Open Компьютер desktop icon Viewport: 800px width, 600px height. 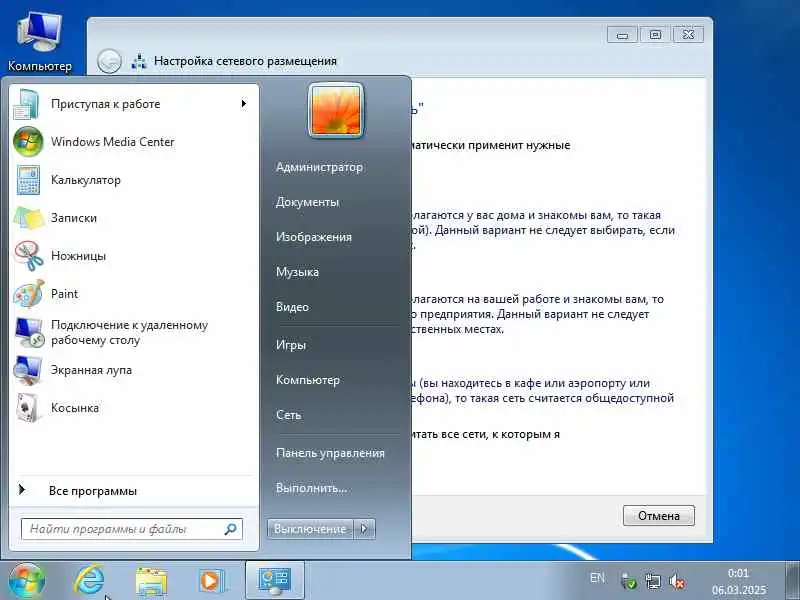point(40,42)
